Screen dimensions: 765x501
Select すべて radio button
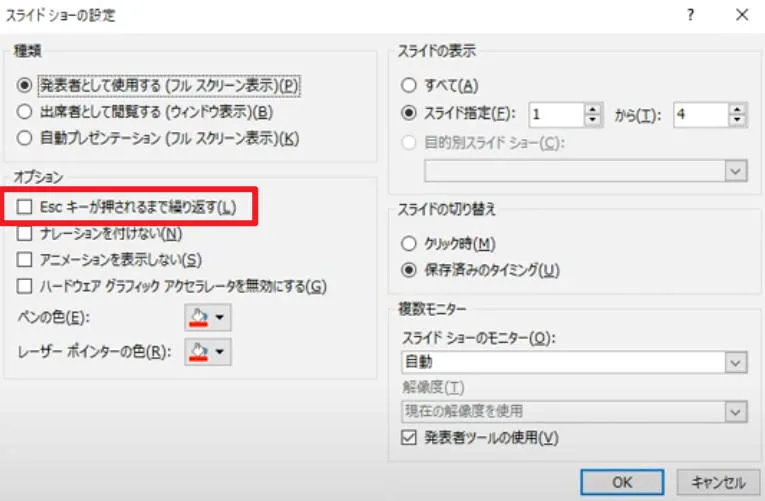(409, 85)
